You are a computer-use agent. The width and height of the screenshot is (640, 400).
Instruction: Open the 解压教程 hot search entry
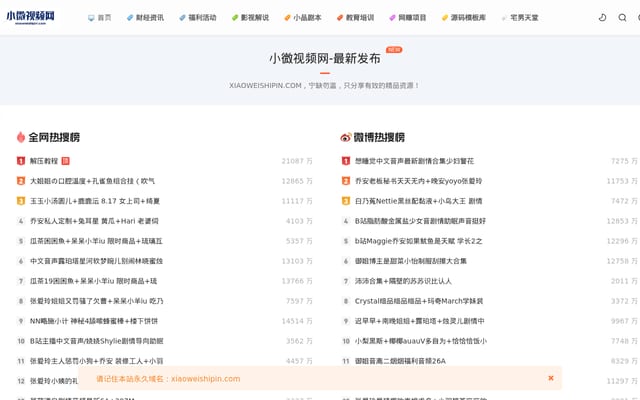pyautogui.click(x=44, y=161)
